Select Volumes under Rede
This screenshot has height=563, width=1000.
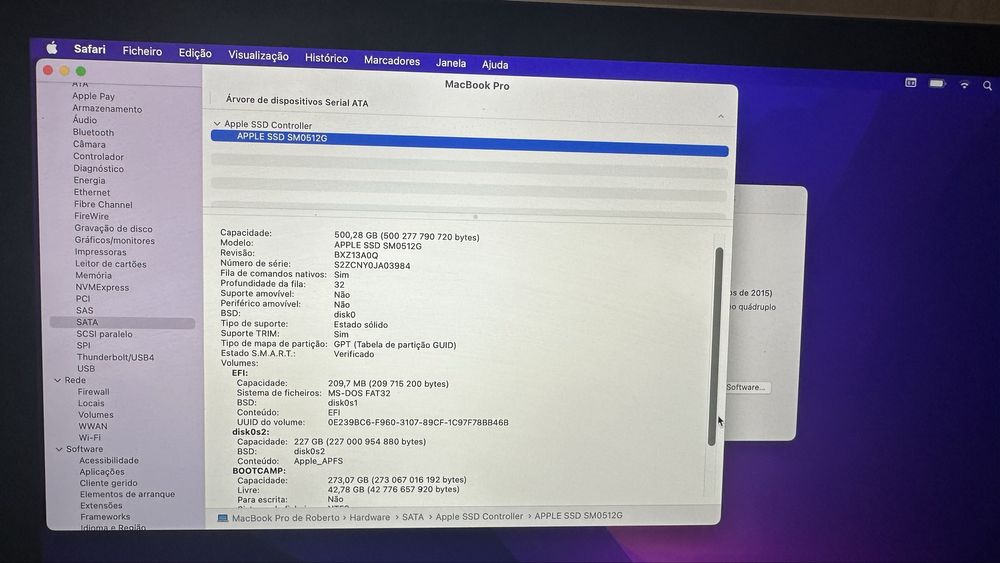tap(96, 414)
